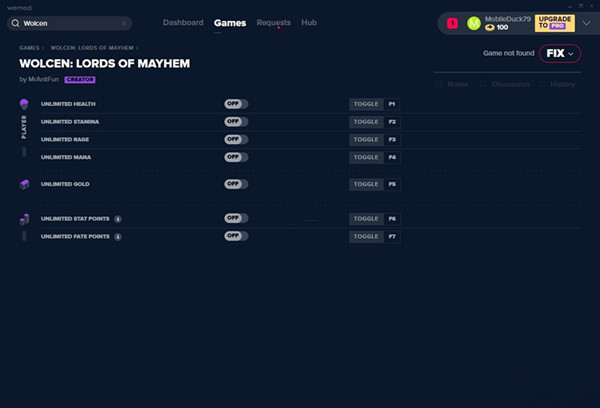The height and width of the screenshot is (408, 600).
Task: Click the Discussion tab icon
Action: [x=483, y=84]
